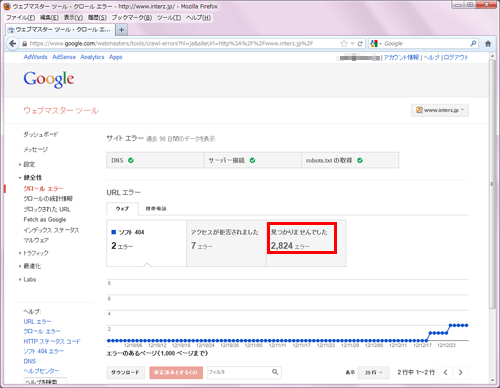Open インデックス ステータス in the sidebar
Image resolution: width=500 pixels, height=388 pixels.
point(51,230)
